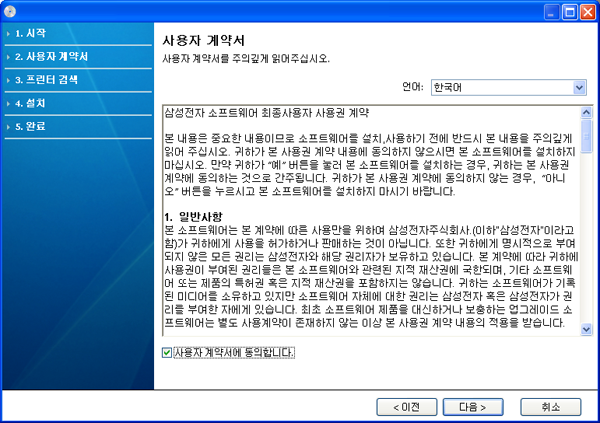Click the license text scroll down arrow
The image size is (600, 423).
(x=586, y=329)
